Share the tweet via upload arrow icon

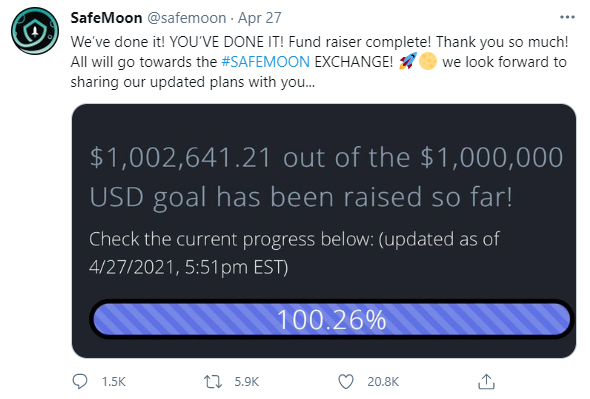[486, 381]
